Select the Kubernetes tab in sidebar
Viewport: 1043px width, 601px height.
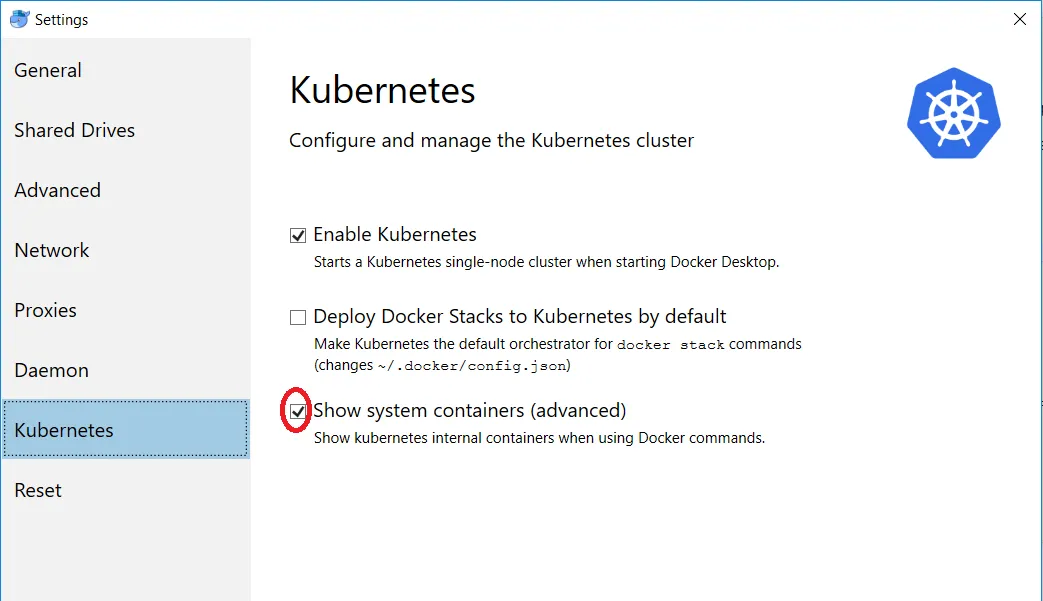tap(64, 430)
